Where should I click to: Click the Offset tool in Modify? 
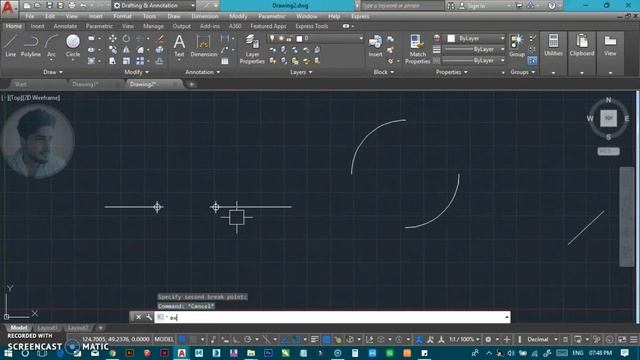pyautogui.click(x=160, y=61)
